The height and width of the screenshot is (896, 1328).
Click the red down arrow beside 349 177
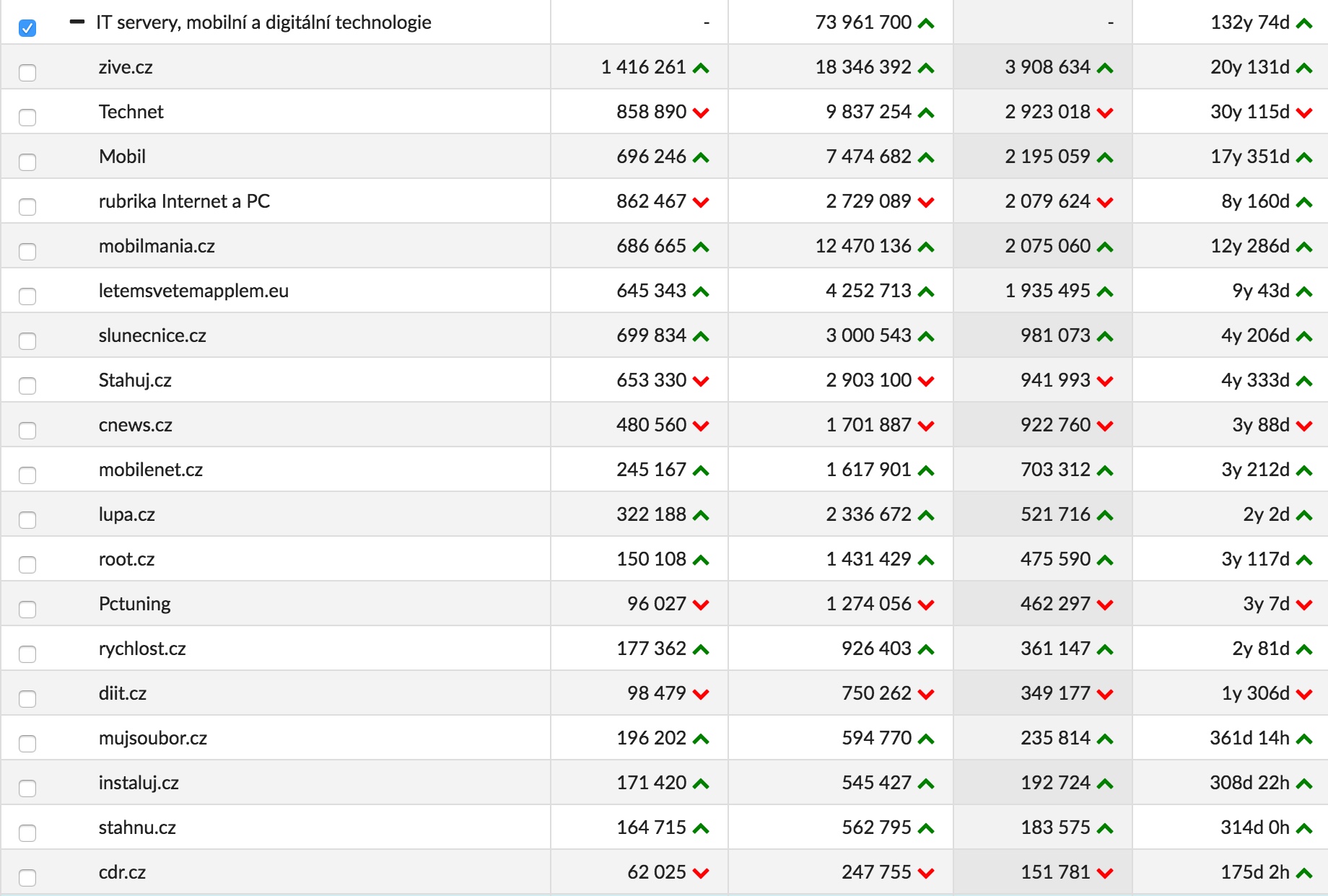click(x=1105, y=695)
